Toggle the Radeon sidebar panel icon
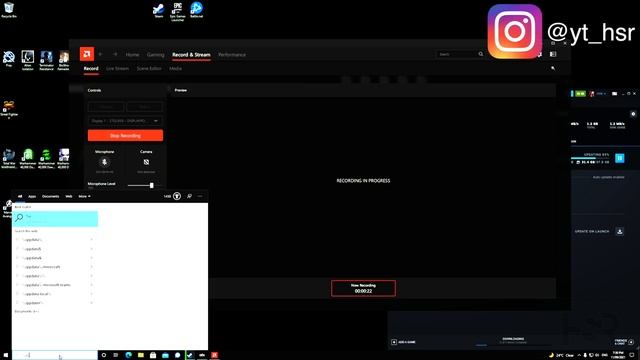 pos(553,54)
